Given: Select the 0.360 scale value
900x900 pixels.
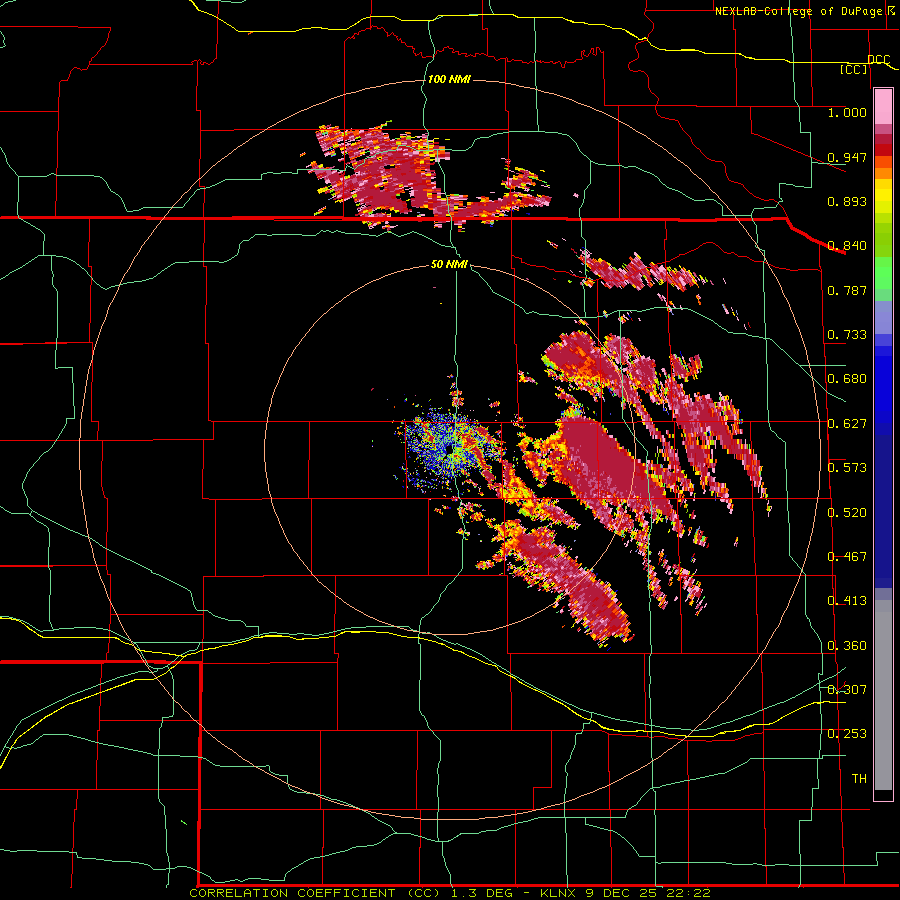Looking at the screenshot, I should click(x=847, y=646).
